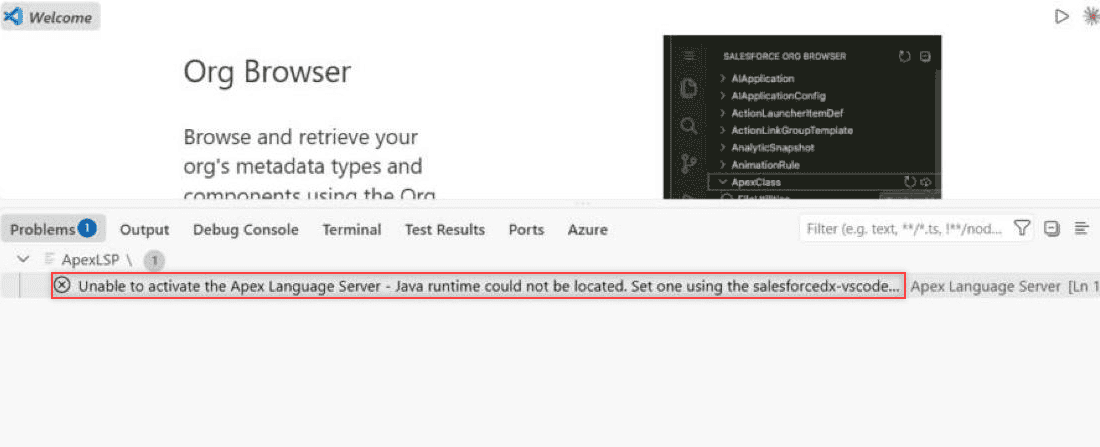Switch to the Problems panel tab

tap(53, 229)
